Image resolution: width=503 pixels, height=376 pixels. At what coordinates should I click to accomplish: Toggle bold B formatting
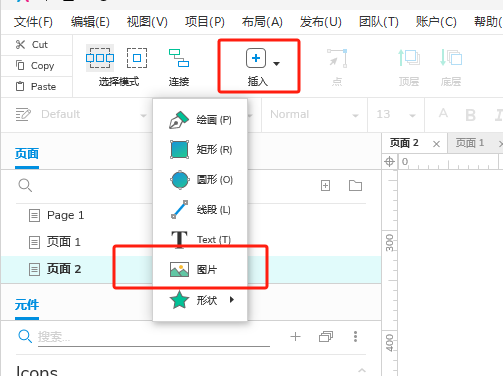470,115
